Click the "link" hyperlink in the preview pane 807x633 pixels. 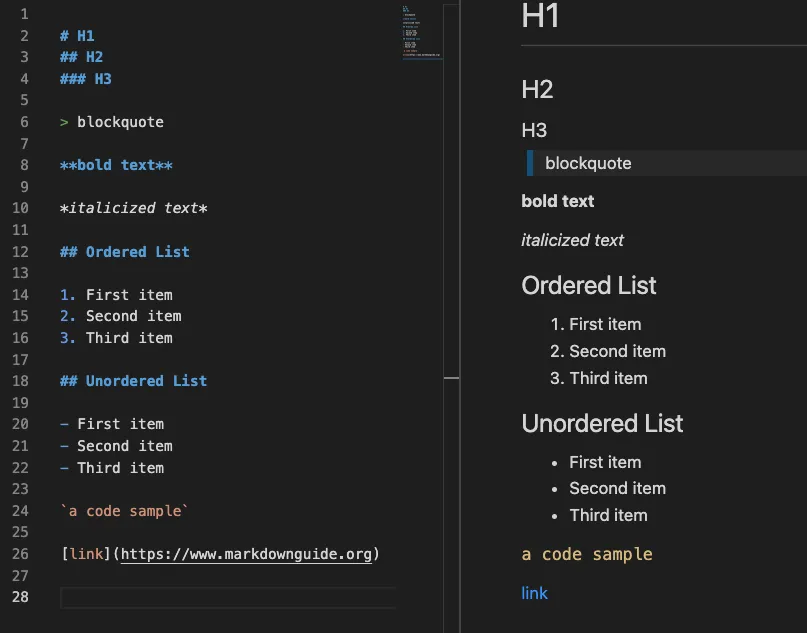point(534,593)
